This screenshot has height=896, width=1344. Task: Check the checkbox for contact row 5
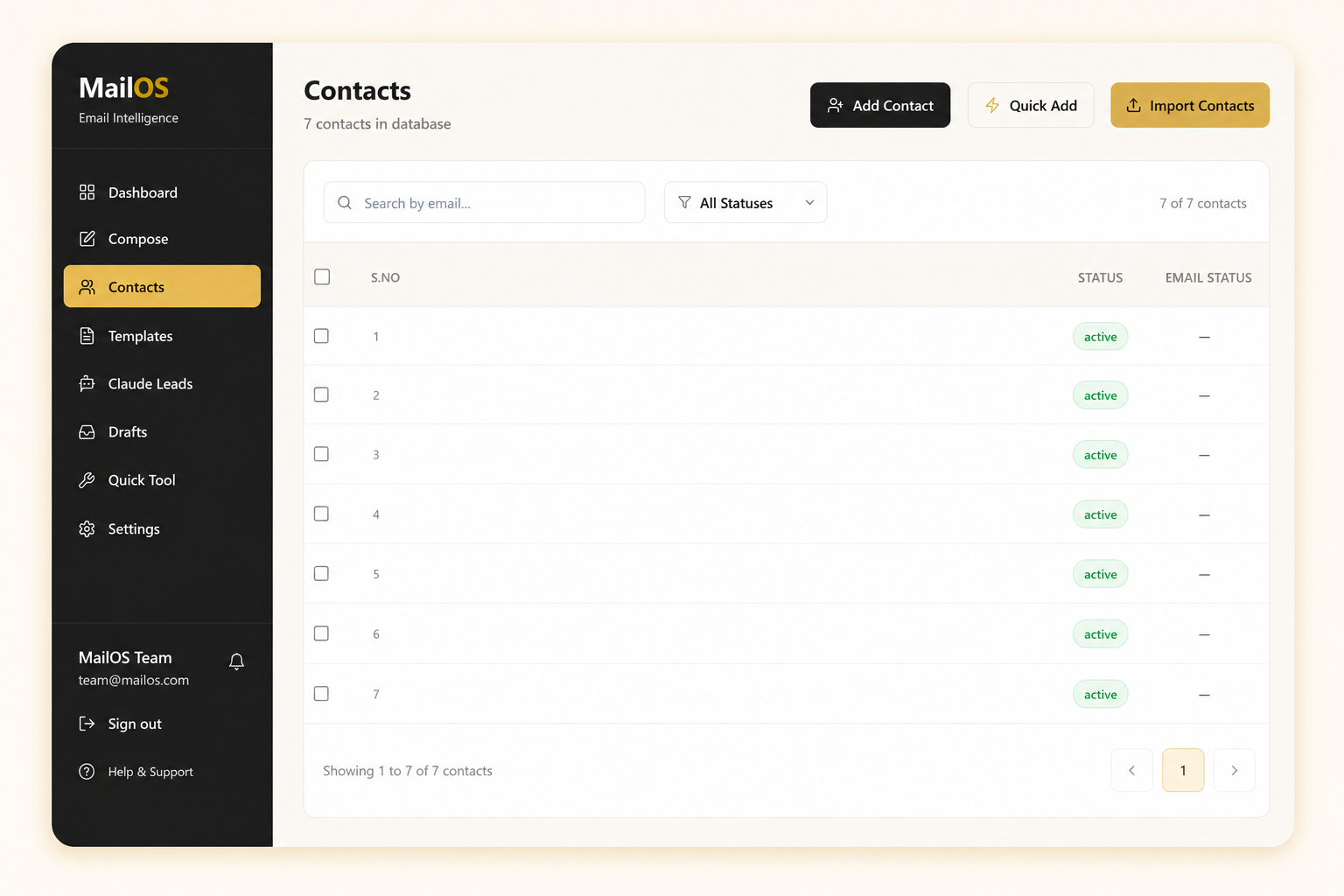[321, 573]
